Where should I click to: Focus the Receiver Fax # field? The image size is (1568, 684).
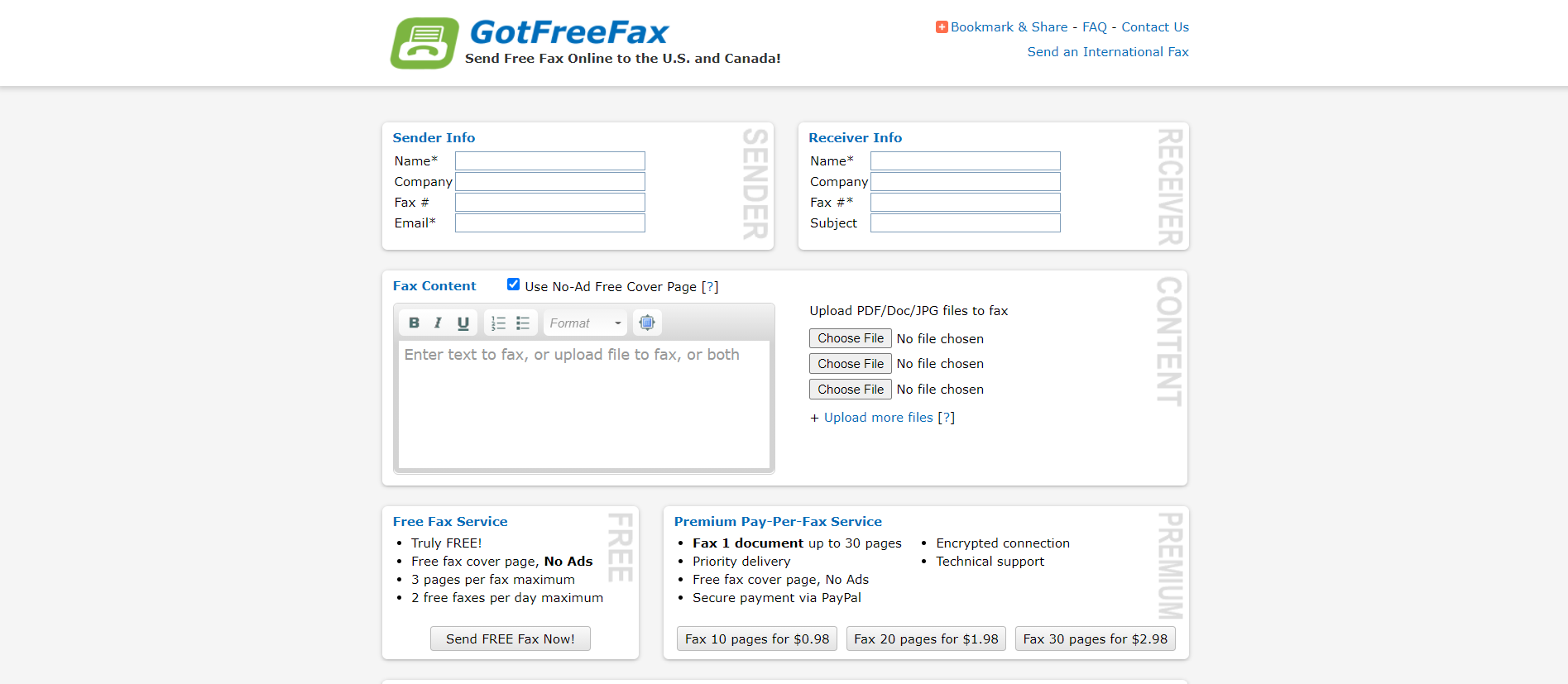pyautogui.click(x=966, y=203)
